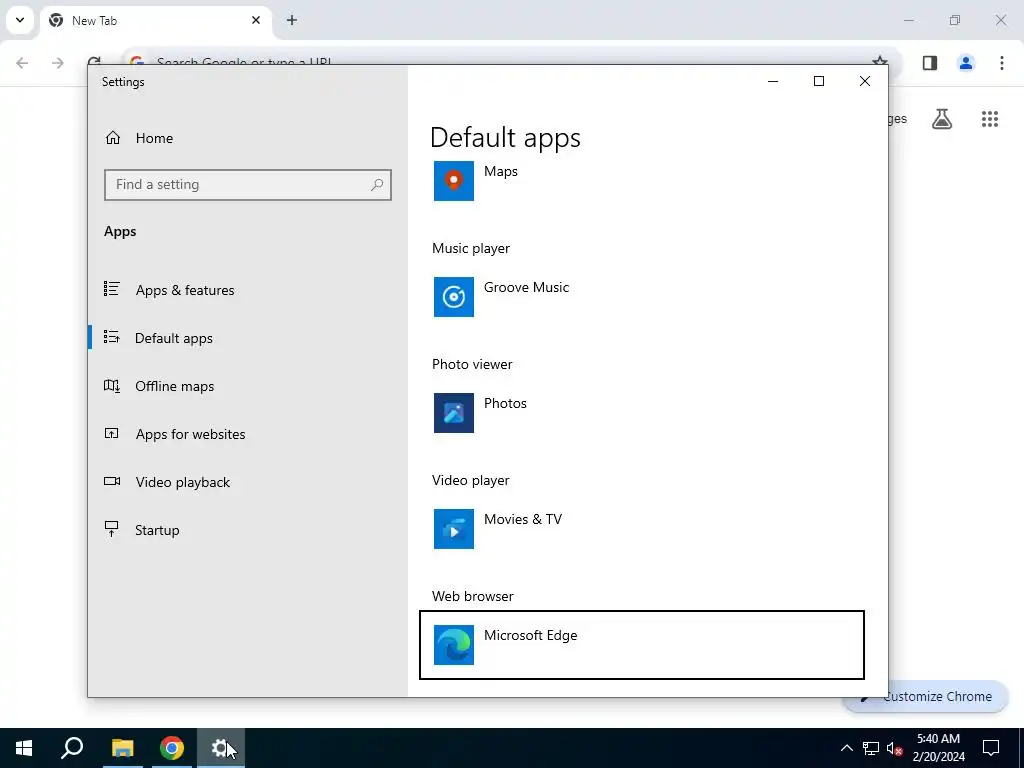This screenshot has width=1024, height=768.
Task: Change default Music player Groove Music
Action: click(641, 297)
